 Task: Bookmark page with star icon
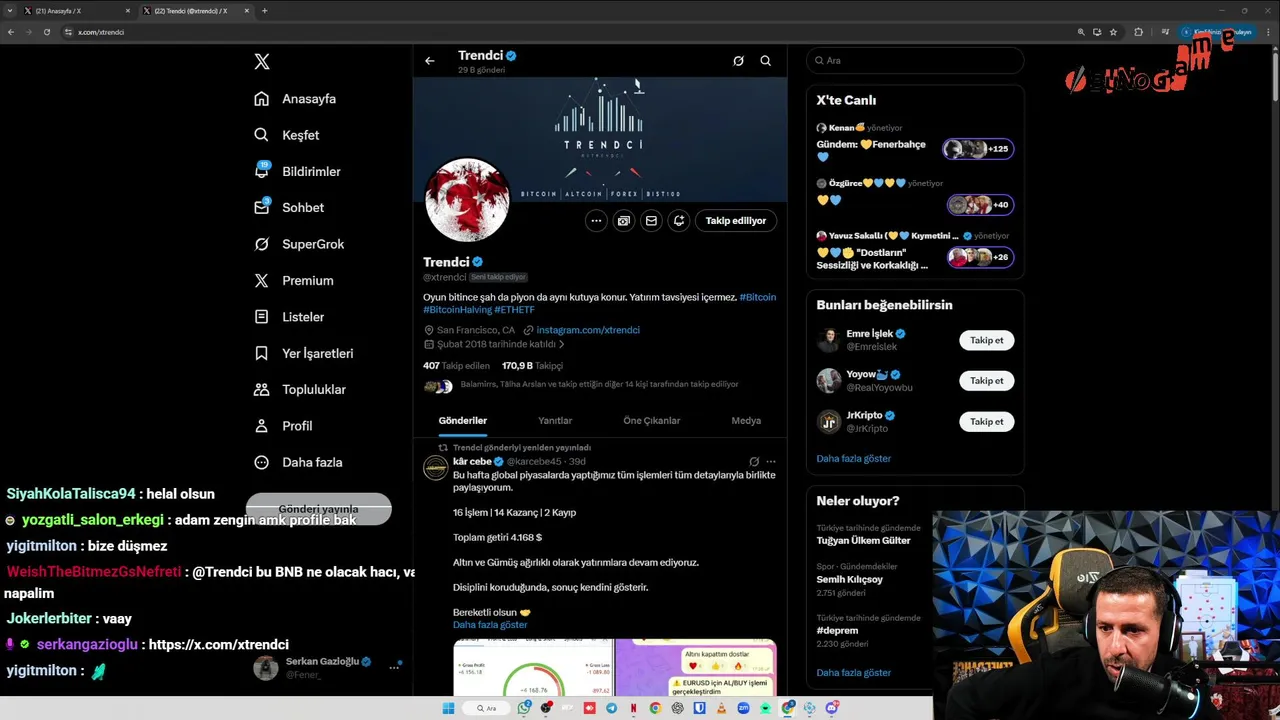click(1113, 32)
